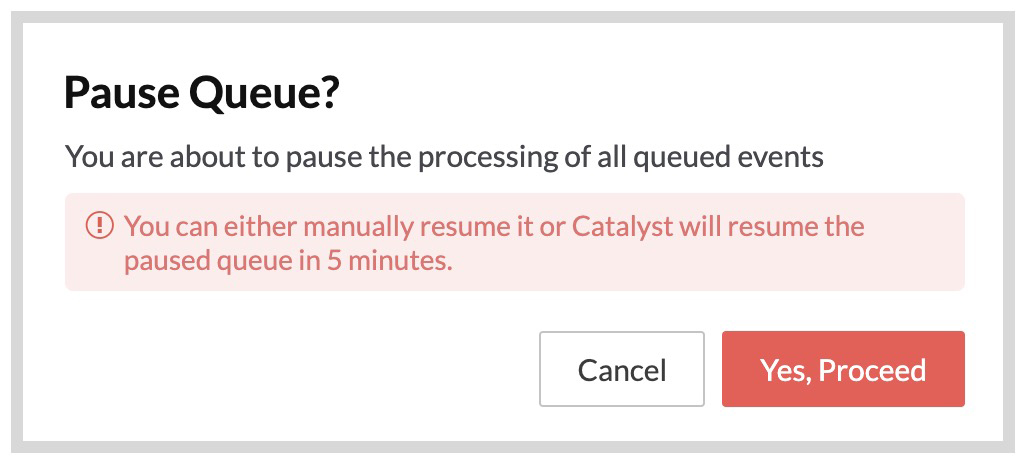
Task: Click the Pause Queue? dialog title
Action: pos(202,95)
